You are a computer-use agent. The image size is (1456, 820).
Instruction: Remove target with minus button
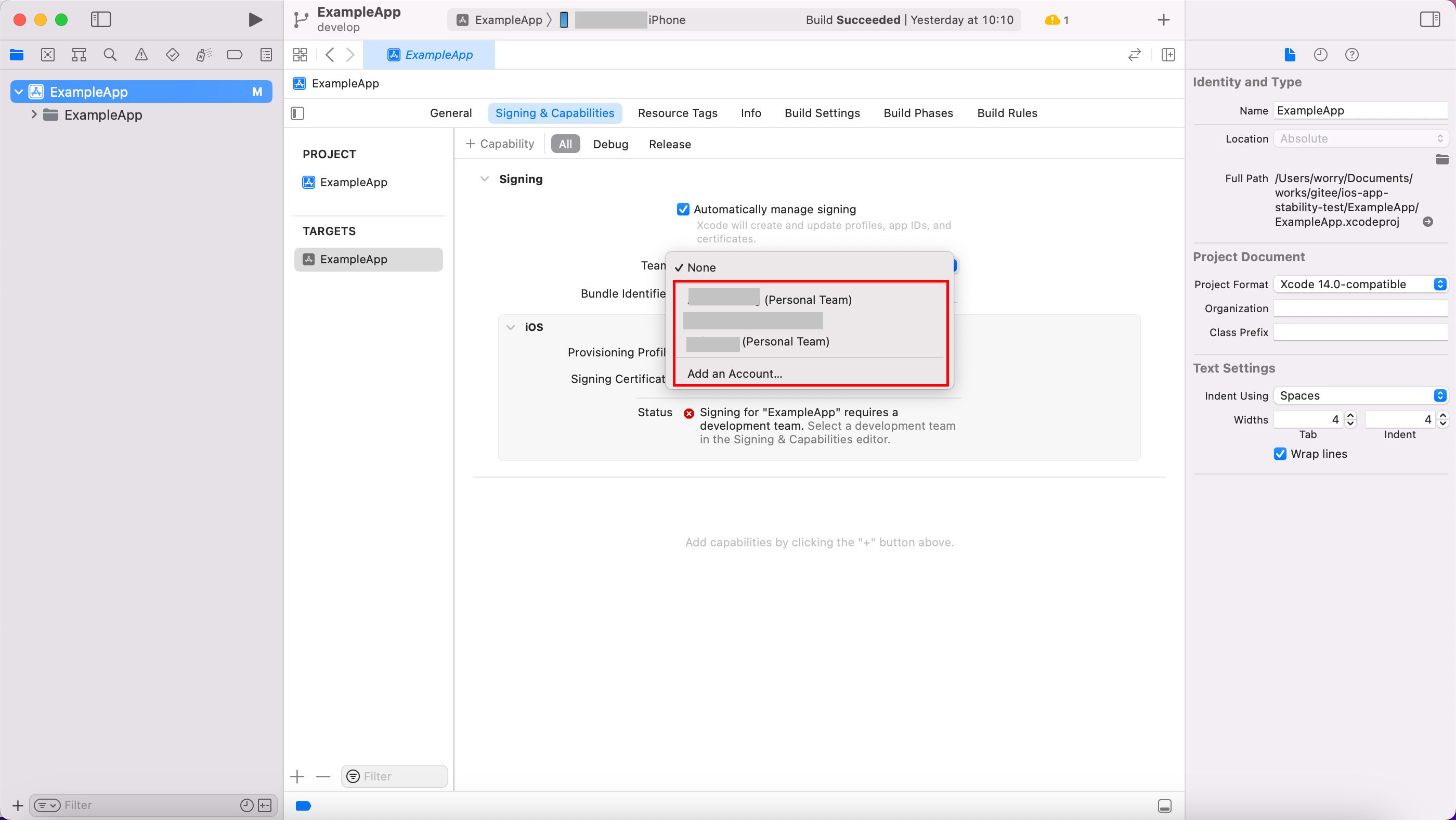pos(323,776)
